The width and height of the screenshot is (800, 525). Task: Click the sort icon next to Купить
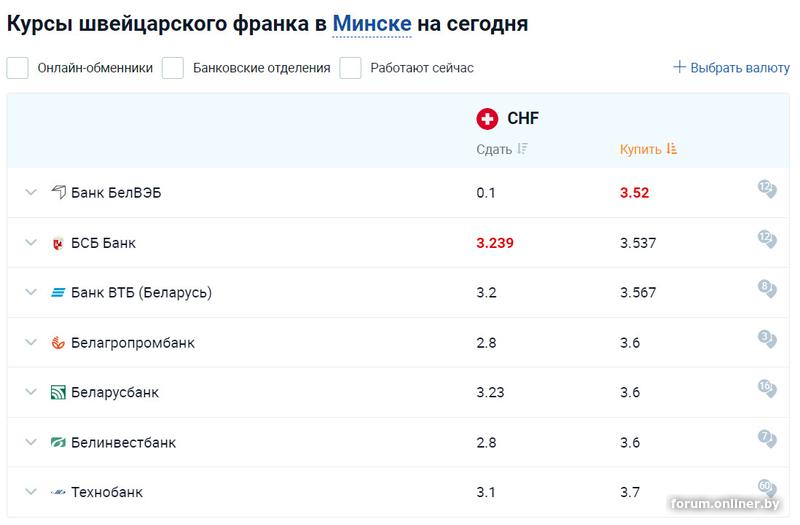point(671,149)
